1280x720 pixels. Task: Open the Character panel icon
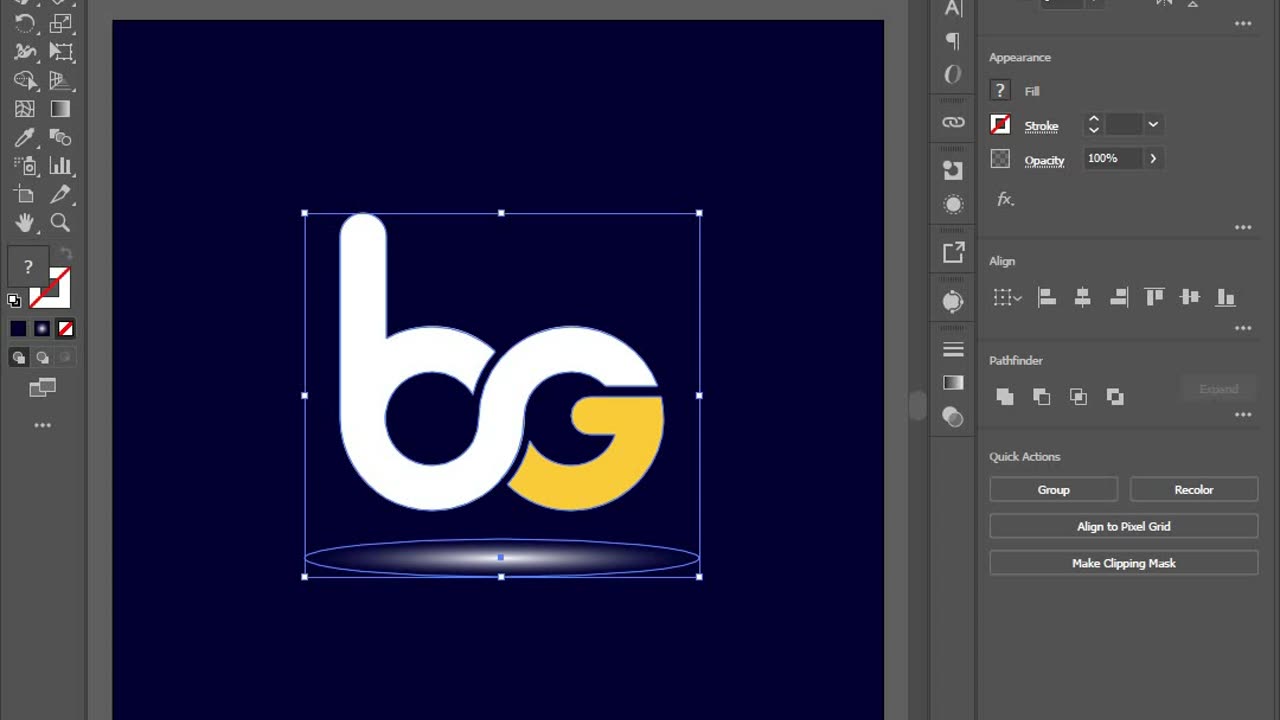click(953, 9)
